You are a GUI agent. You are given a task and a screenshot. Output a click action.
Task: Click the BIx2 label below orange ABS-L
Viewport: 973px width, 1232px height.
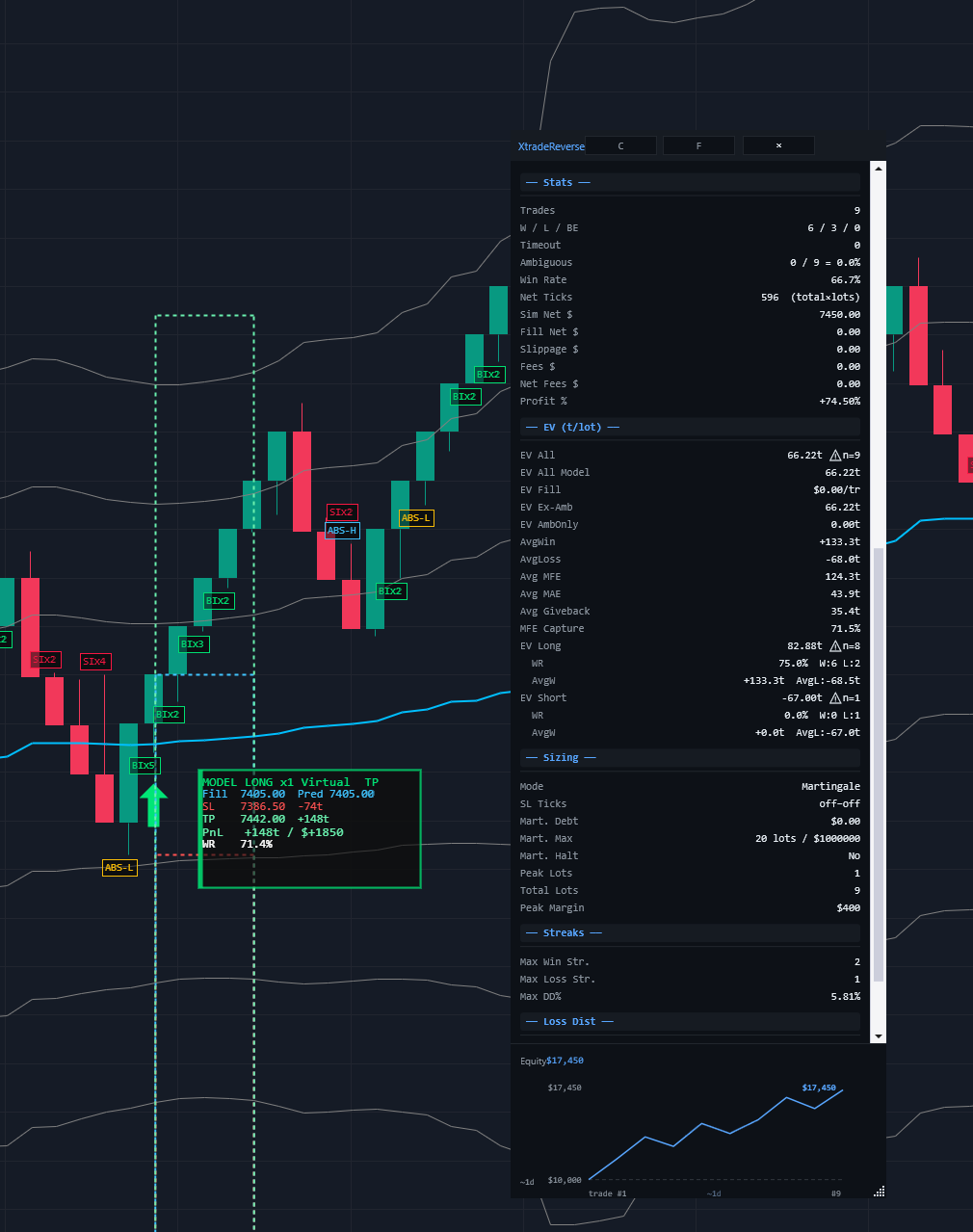pos(390,590)
